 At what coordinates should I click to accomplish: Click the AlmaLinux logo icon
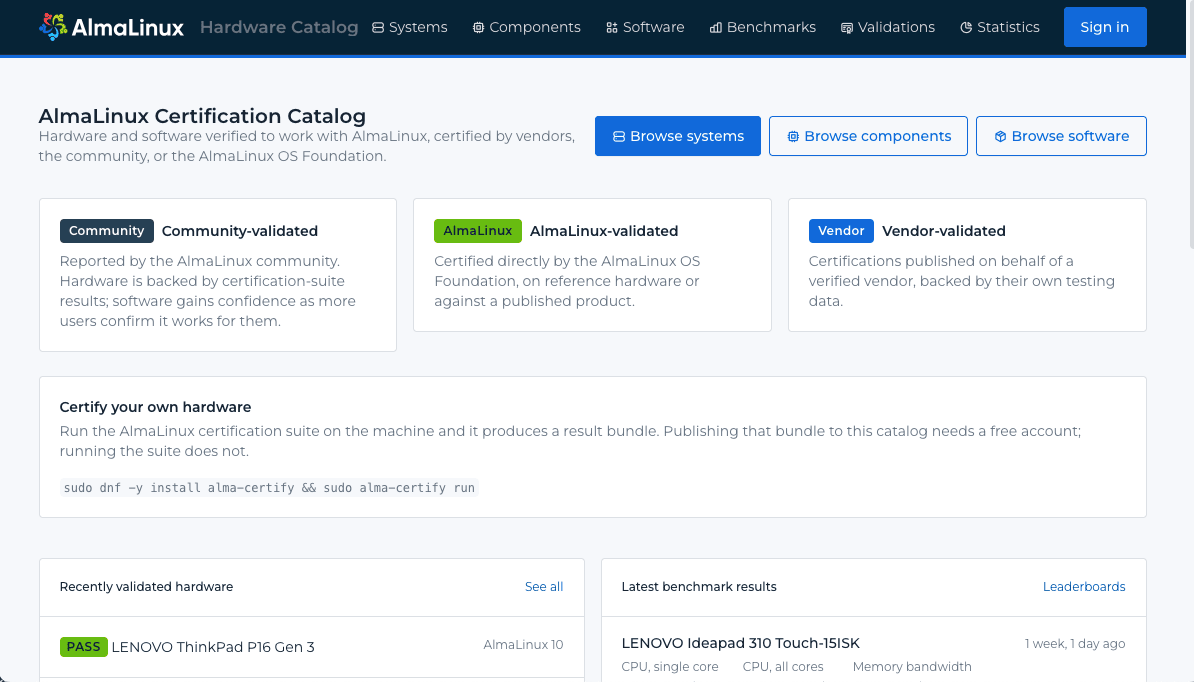[x=53, y=27]
